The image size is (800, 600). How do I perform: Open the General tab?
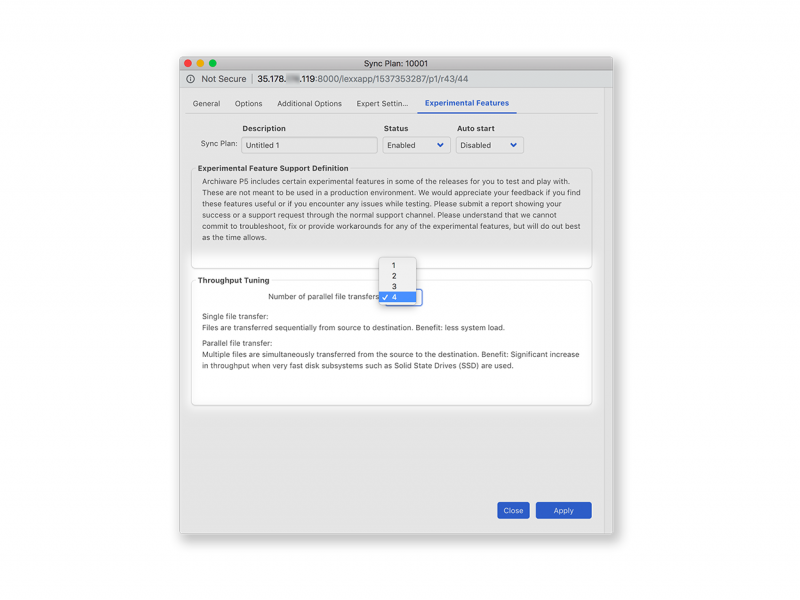[206, 104]
